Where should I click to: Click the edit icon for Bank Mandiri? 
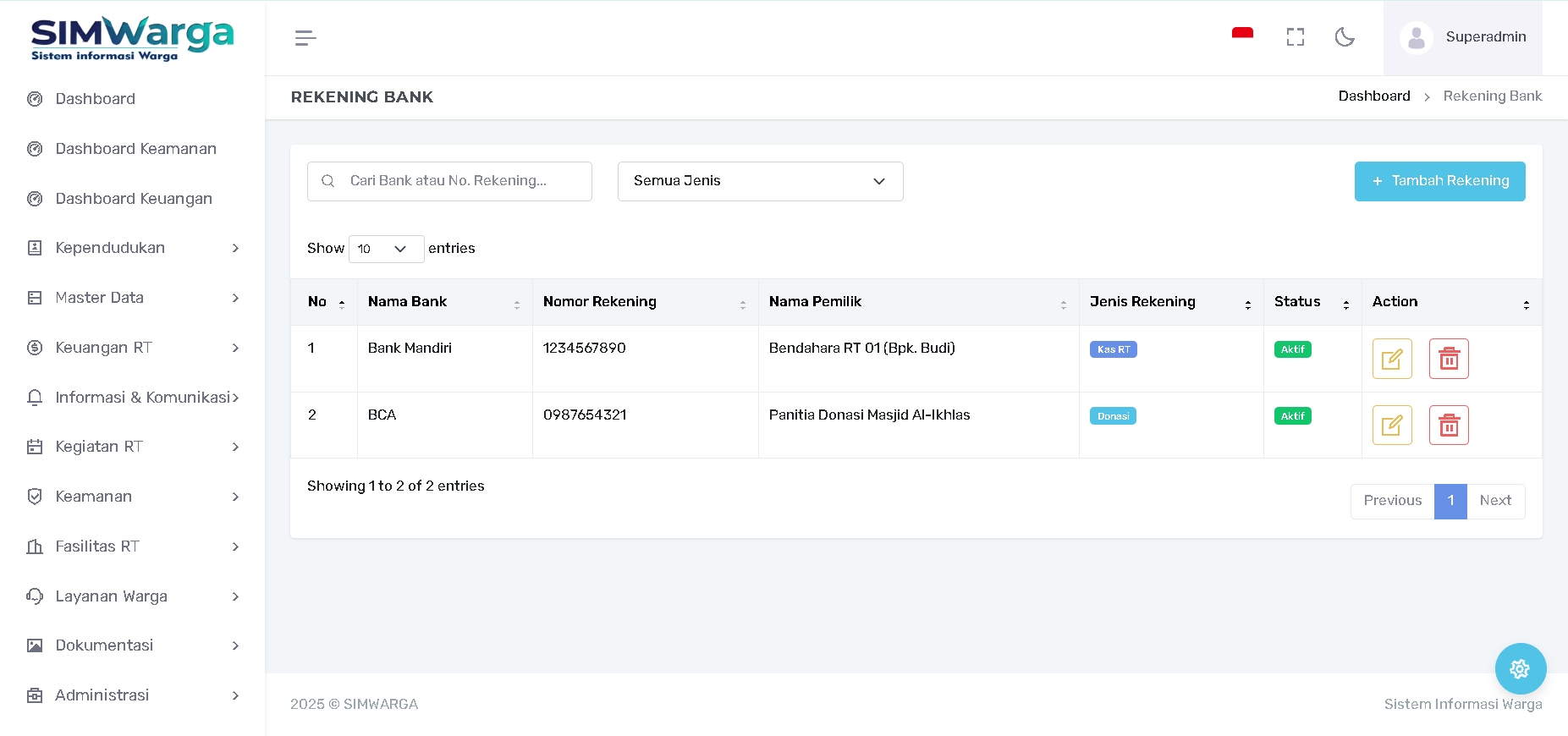[1391, 359]
